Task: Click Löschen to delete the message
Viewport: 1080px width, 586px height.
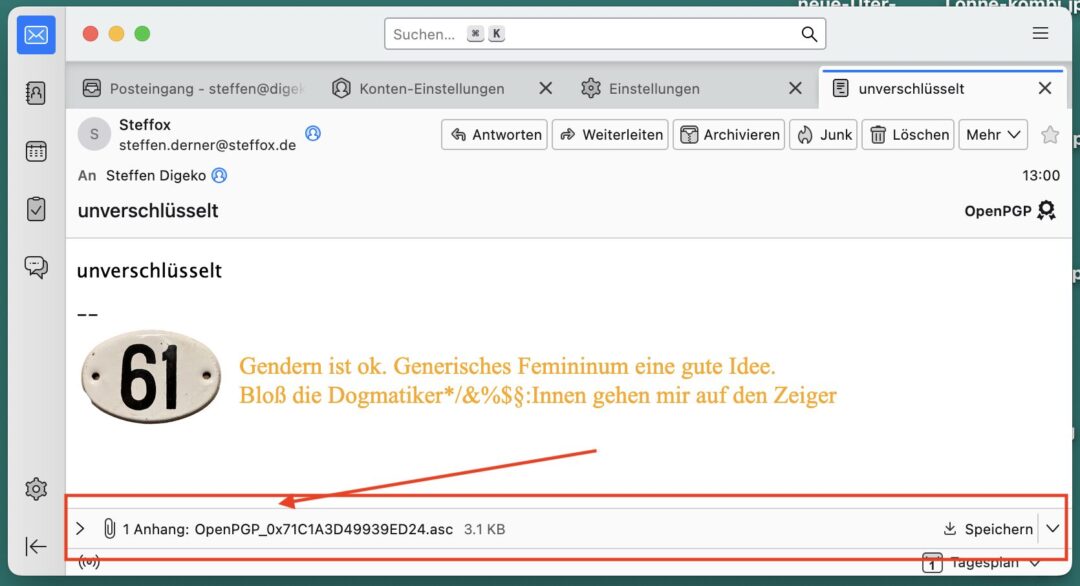Action: (x=908, y=135)
